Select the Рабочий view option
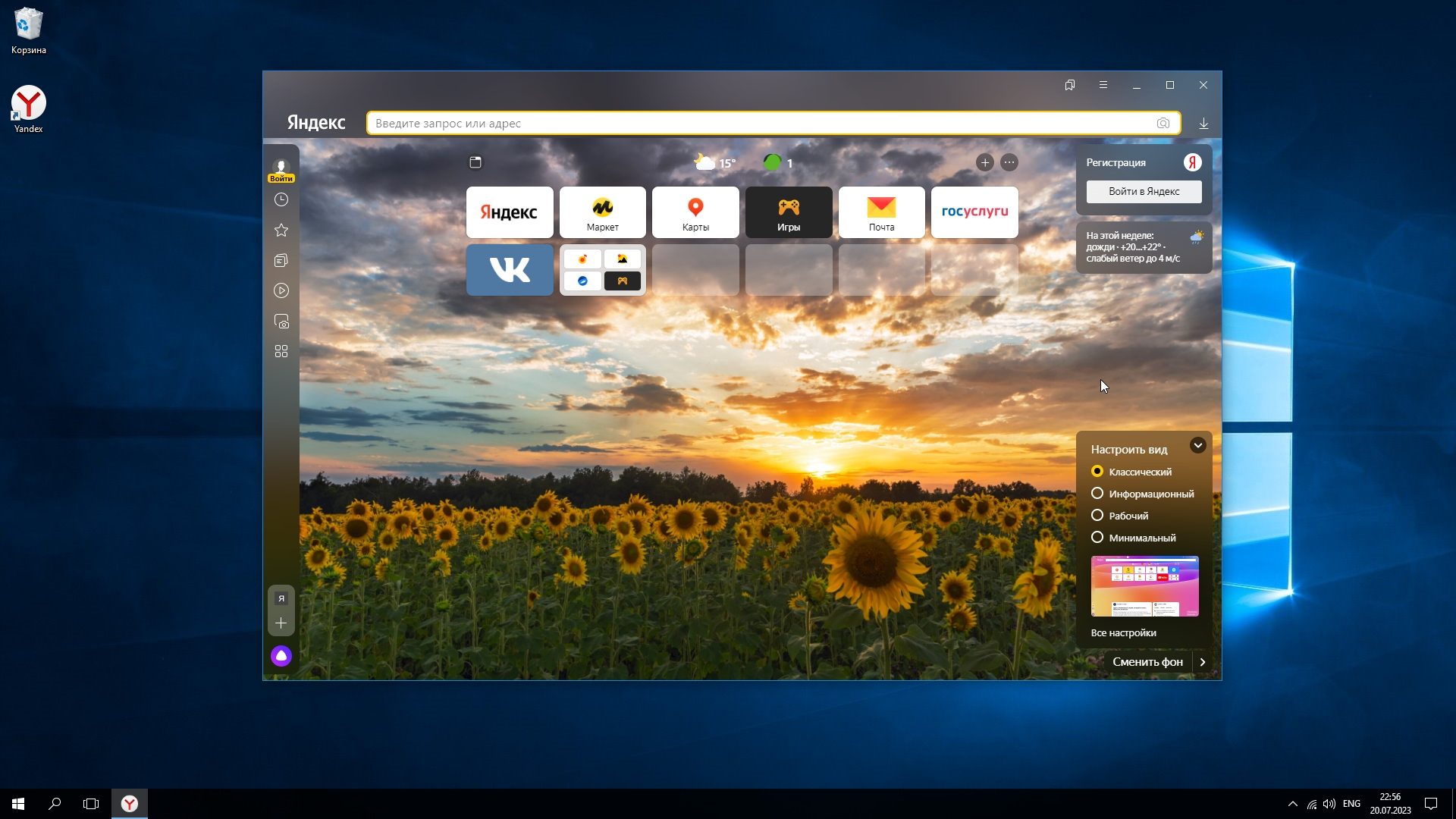The height and width of the screenshot is (819, 1456). click(1097, 516)
